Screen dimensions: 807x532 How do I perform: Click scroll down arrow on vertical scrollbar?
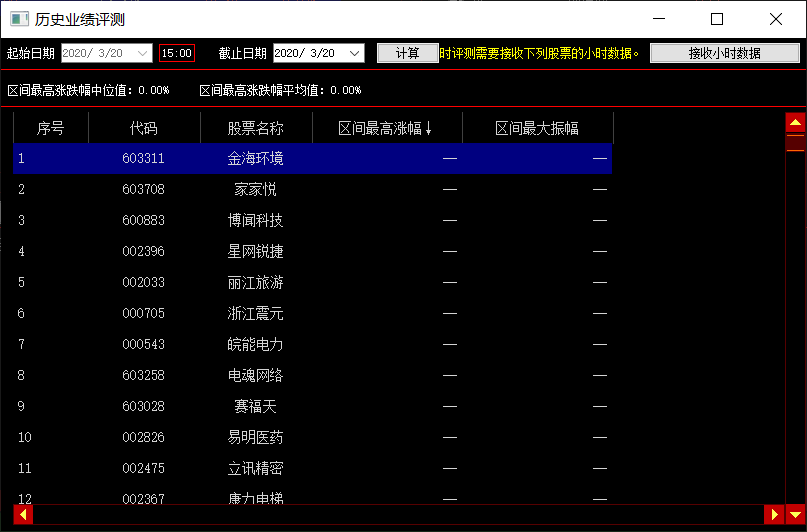[795, 514]
